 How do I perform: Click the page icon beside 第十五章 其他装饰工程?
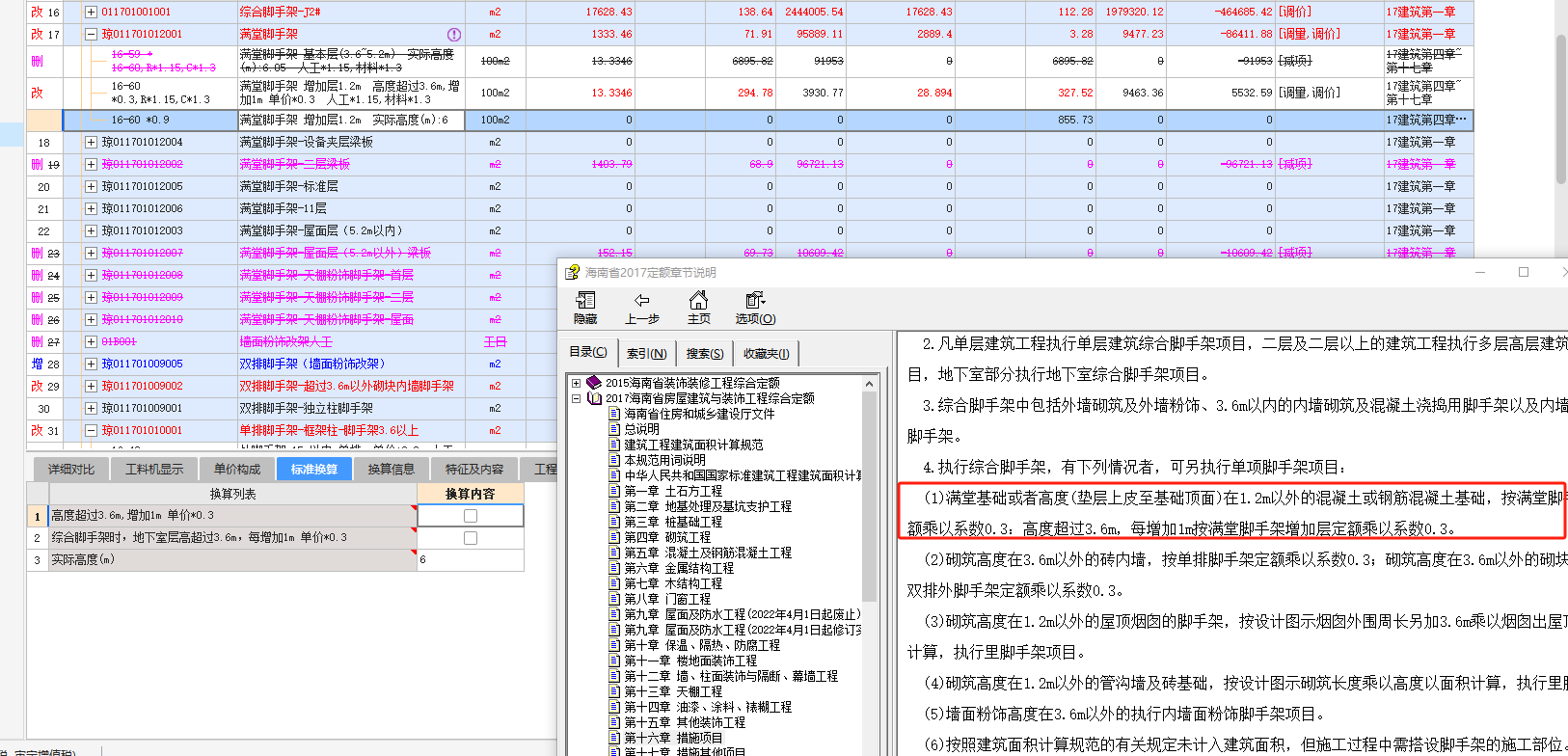614,722
